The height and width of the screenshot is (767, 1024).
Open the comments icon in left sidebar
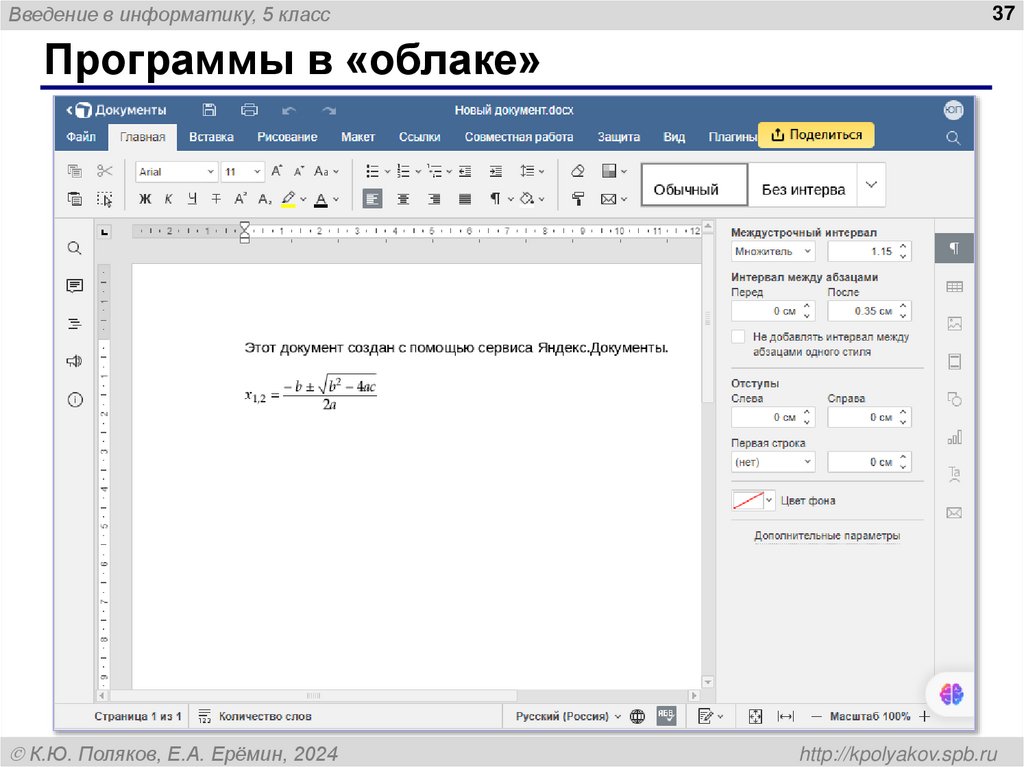pyautogui.click(x=74, y=285)
